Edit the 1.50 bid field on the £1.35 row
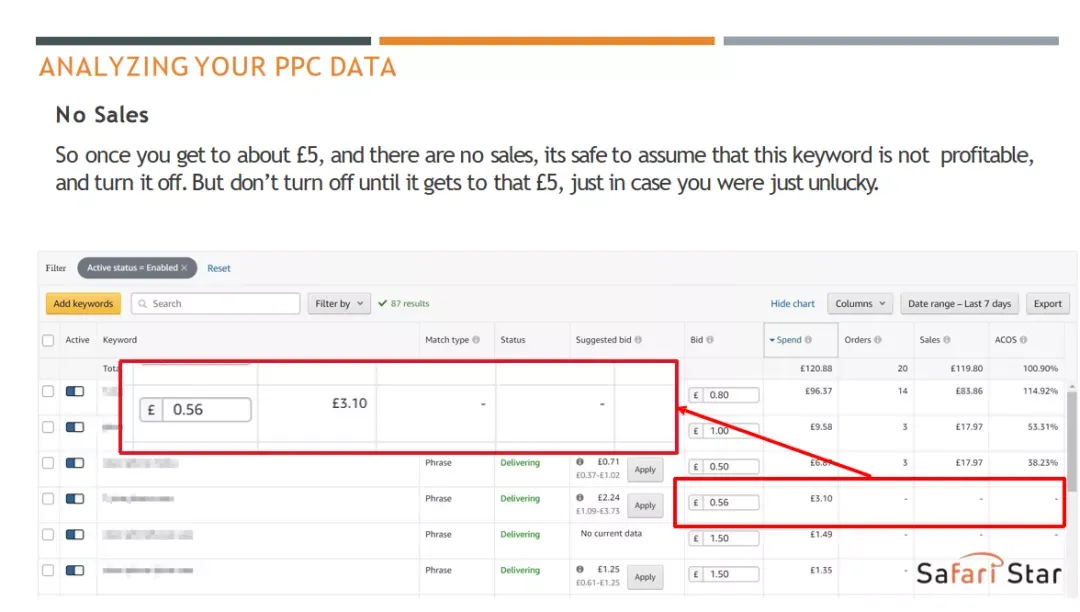Image resolution: width=1080 pixels, height=612 pixels. tap(724, 574)
